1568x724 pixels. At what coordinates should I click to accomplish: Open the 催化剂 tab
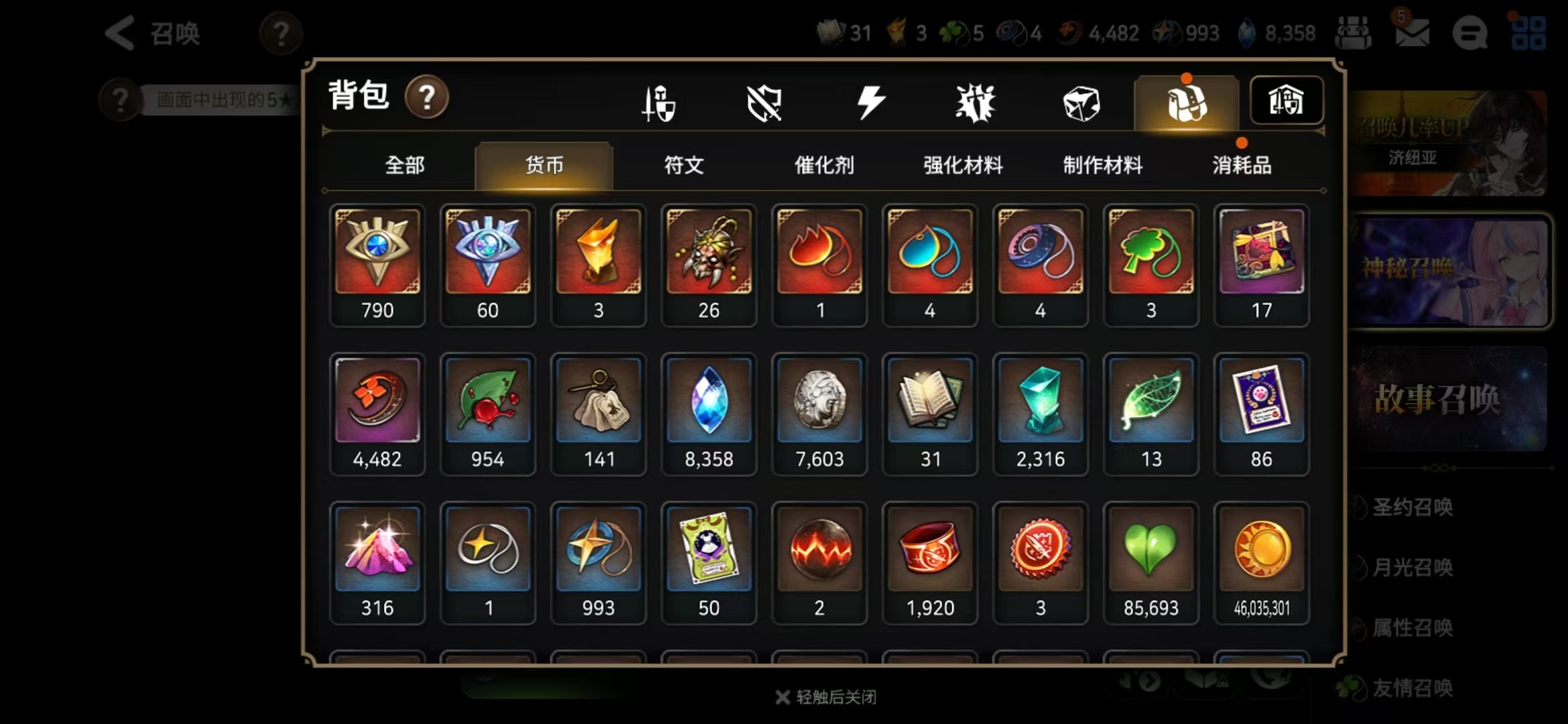[x=824, y=165]
